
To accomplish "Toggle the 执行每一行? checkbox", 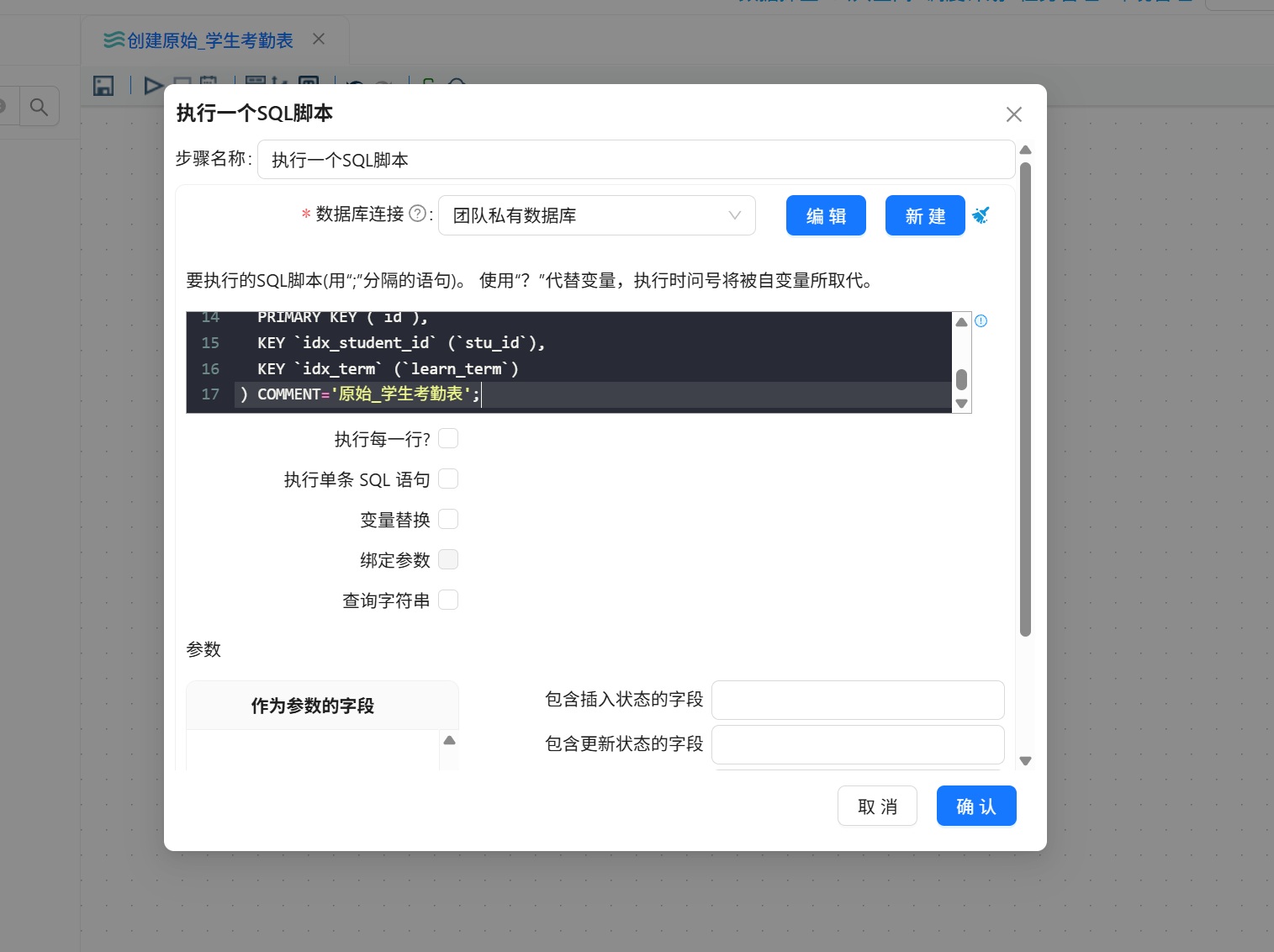I will [x=448, y=438].
